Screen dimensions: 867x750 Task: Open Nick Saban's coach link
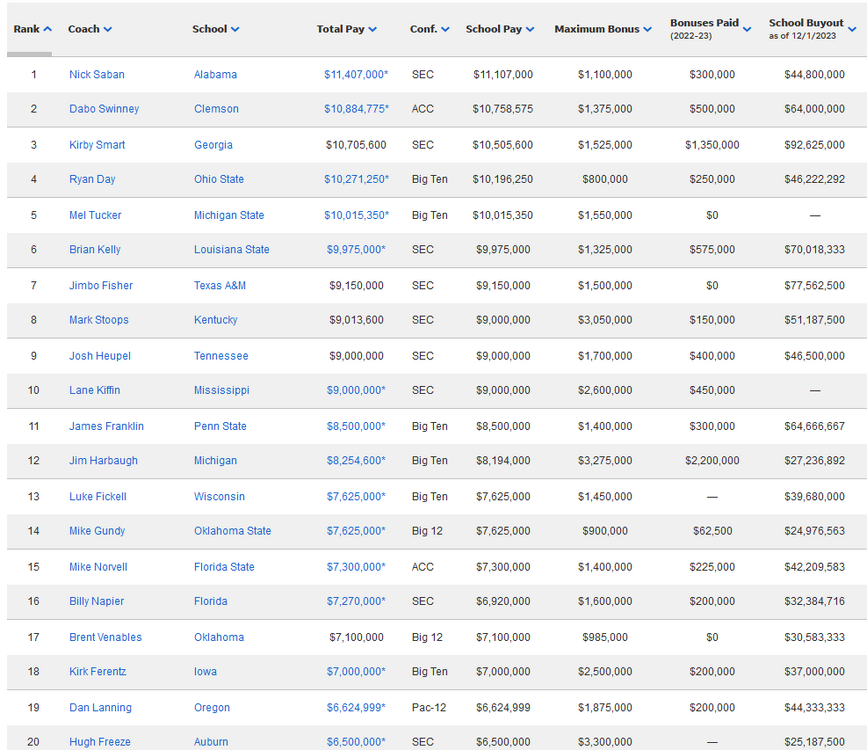click(97, 75)
